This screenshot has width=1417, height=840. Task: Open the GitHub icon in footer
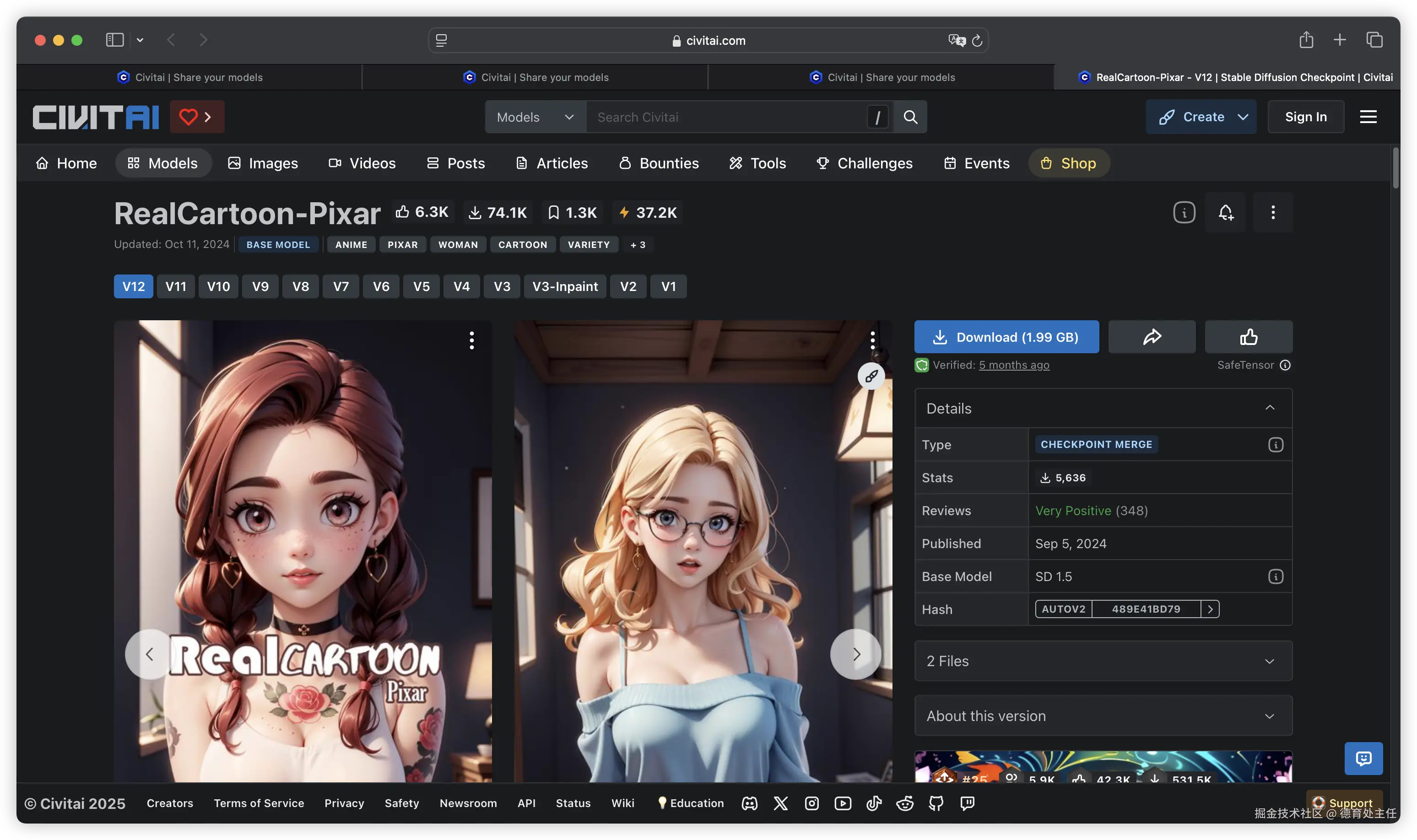click(x=936, y=803)
